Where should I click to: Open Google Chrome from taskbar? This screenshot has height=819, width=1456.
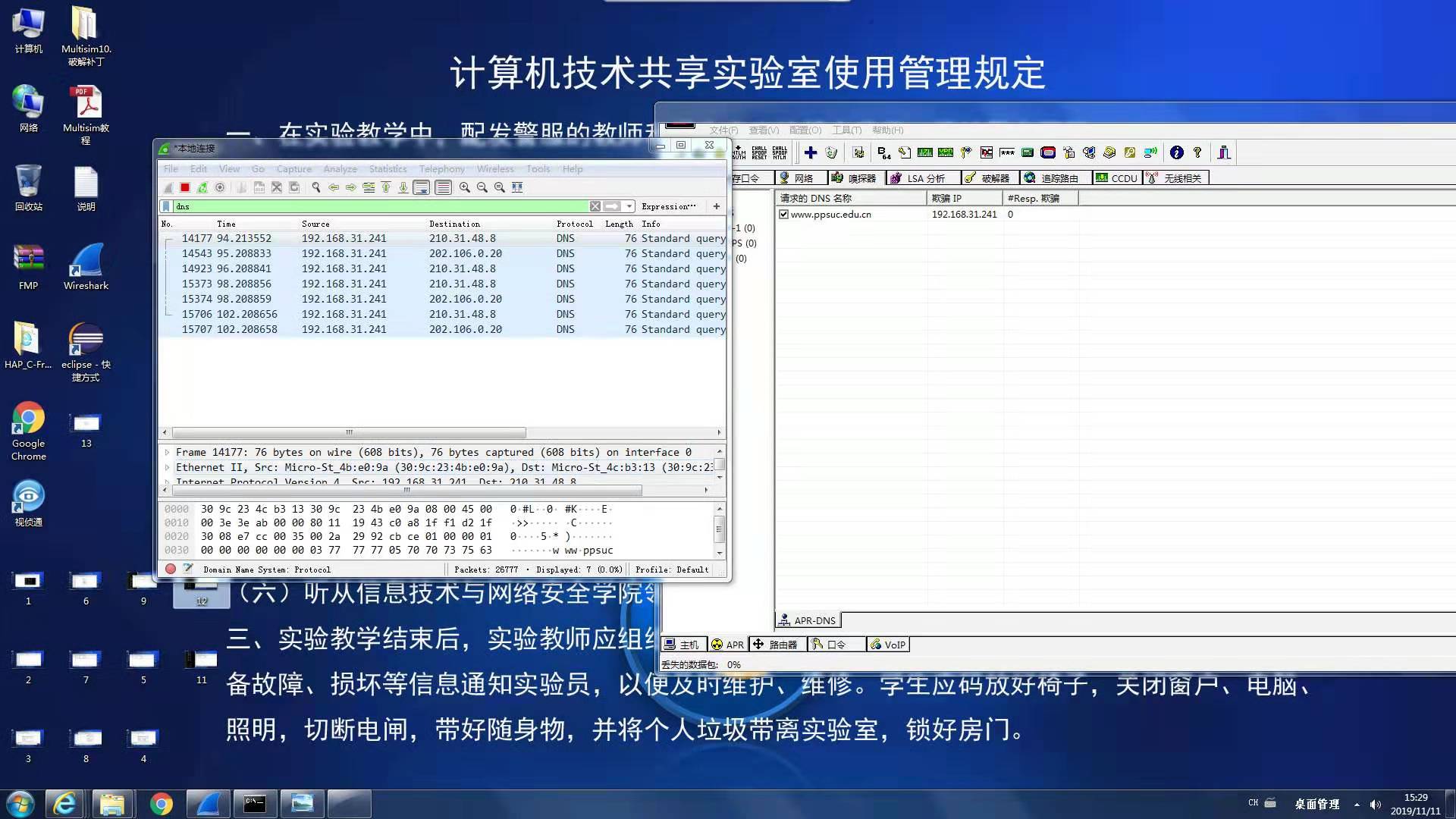[x=161, y=804]
